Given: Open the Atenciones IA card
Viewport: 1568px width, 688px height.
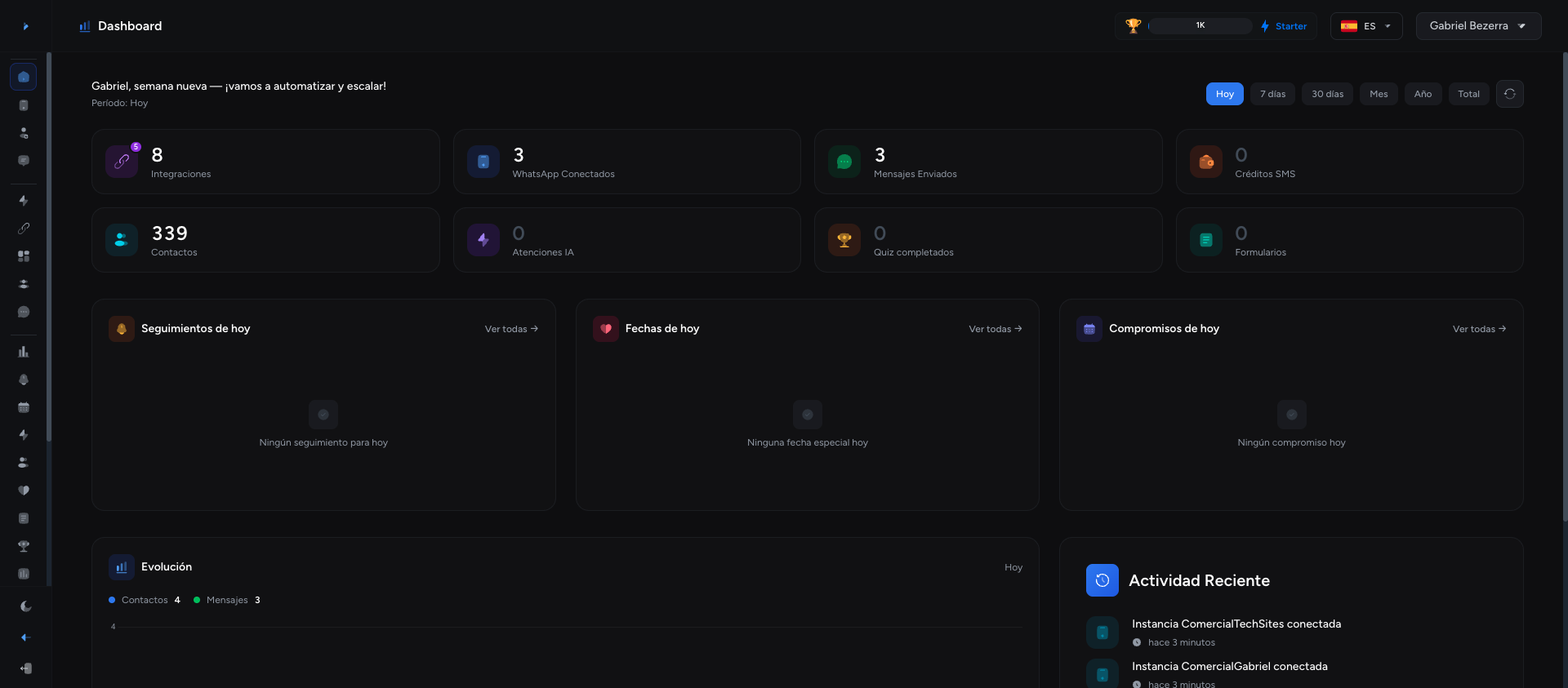Looking at the screenshot, I should tap(626, 240).
